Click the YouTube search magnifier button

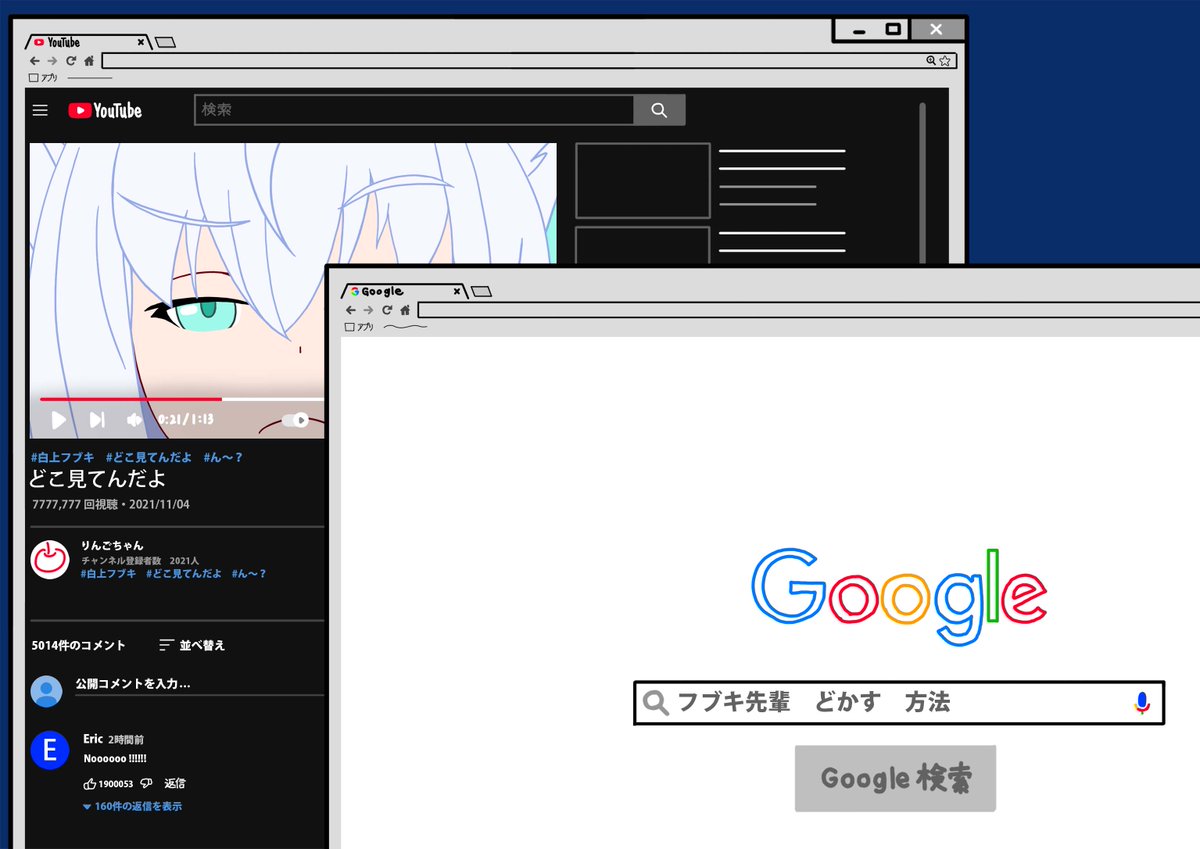point(659,110)
